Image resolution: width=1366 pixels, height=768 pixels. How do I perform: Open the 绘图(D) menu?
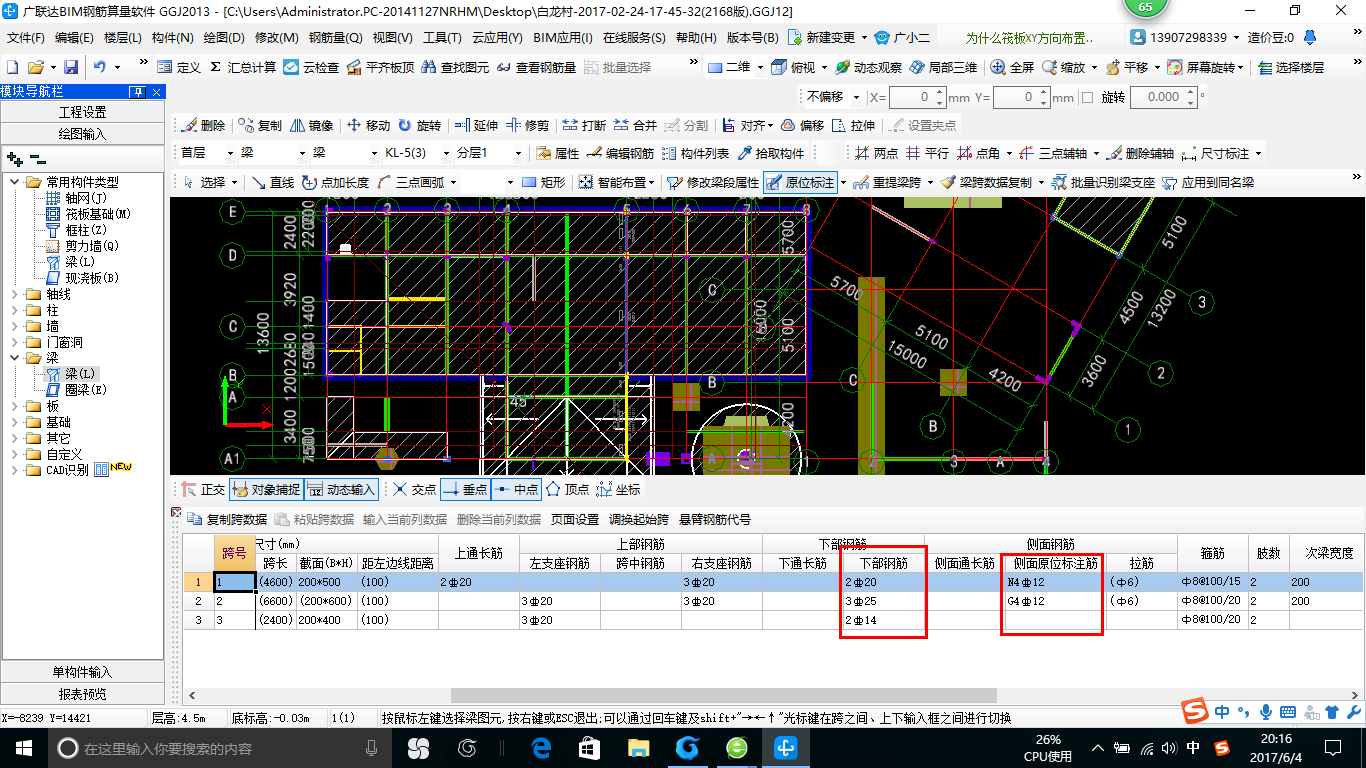click(224, 38)
